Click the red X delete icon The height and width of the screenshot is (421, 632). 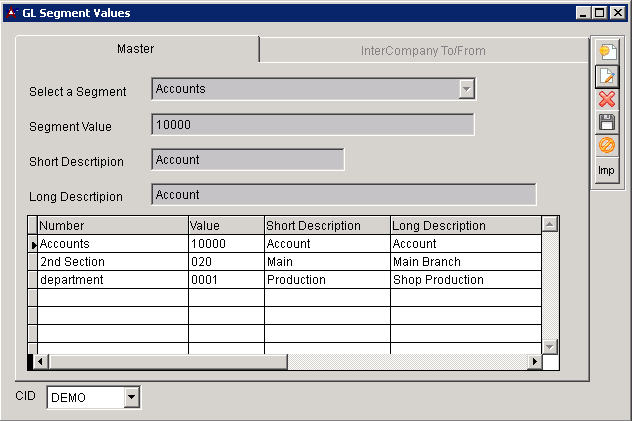(606, 99)
